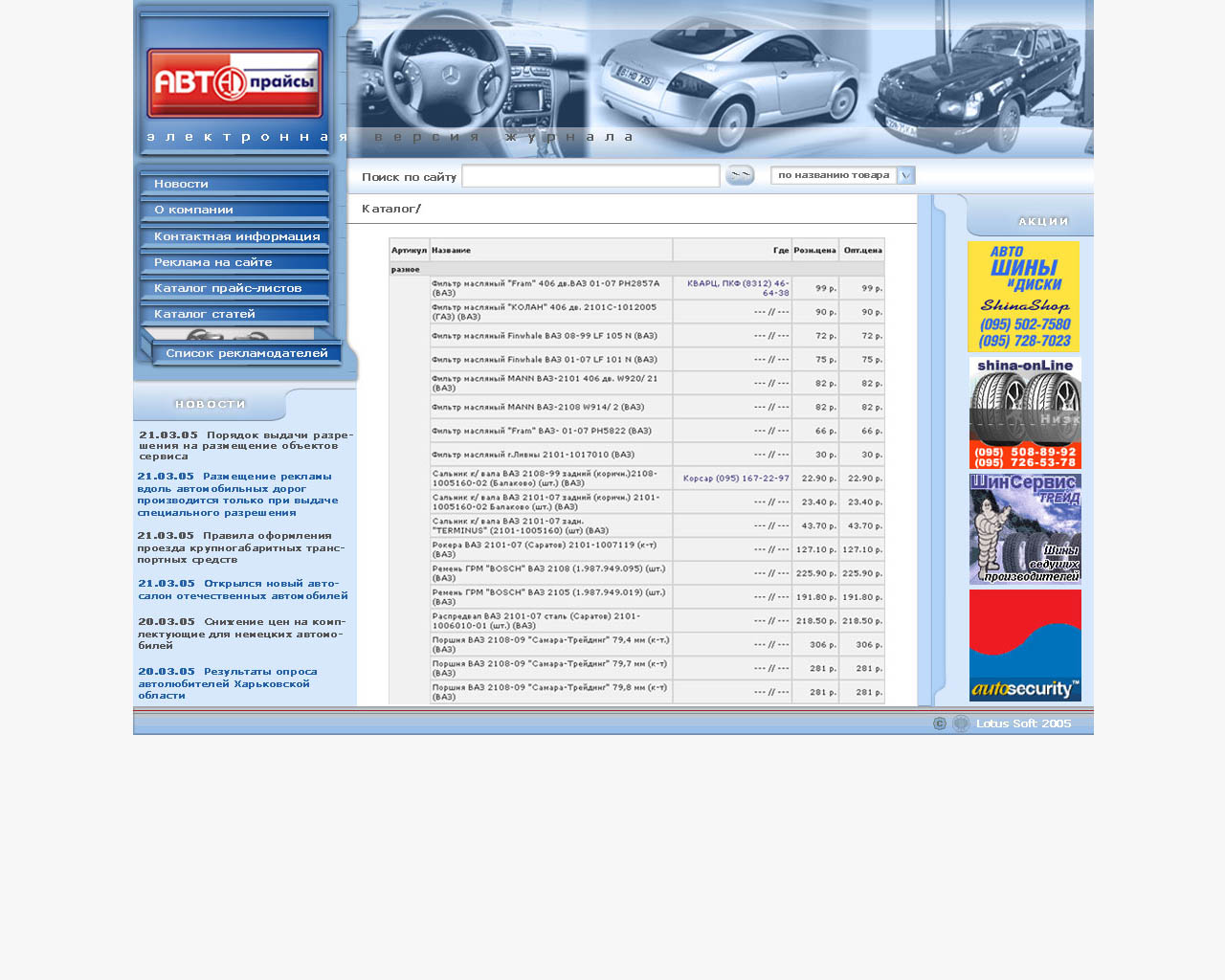This screenshot has width=1225, height=980.
Task: Open the О компании menu item
Action: [x=234, y=210]
